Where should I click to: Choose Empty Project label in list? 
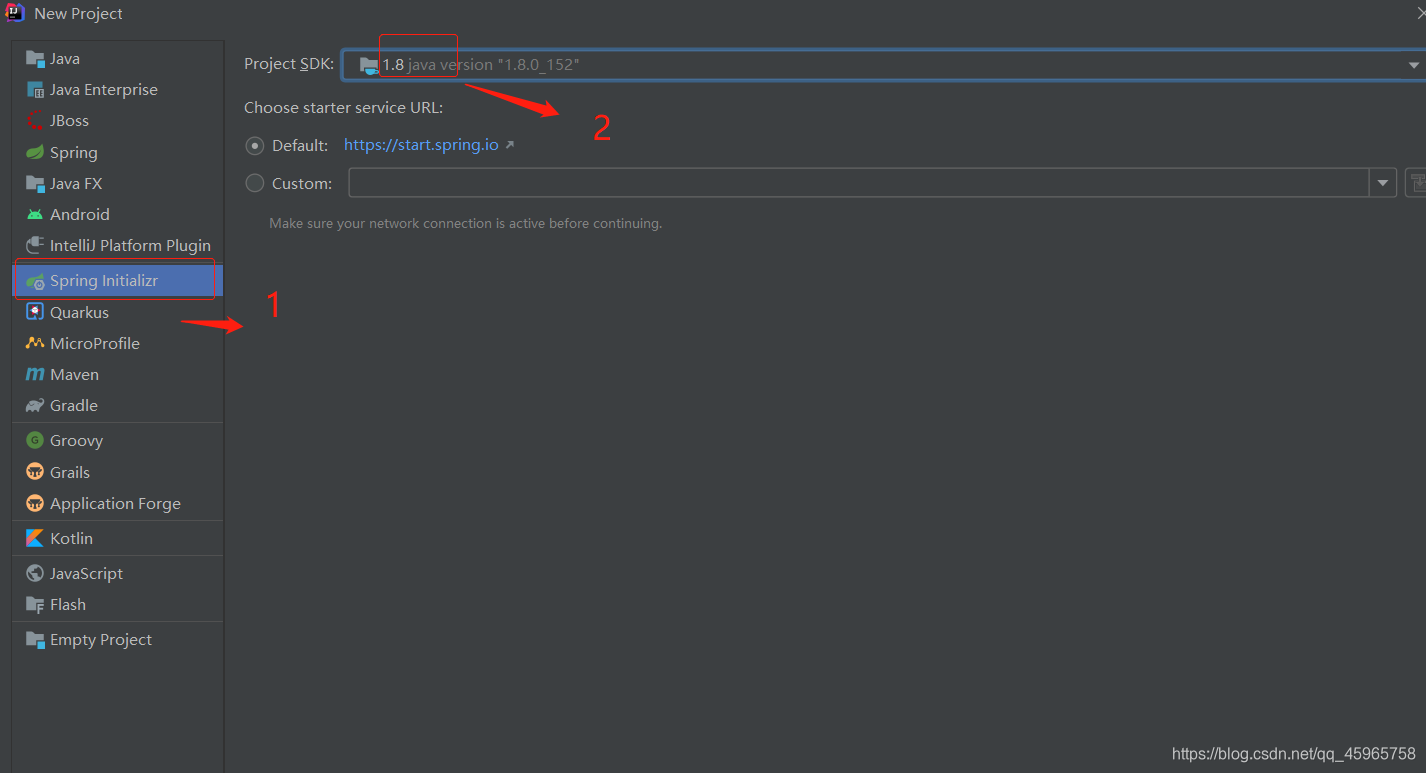(x=101, y=640)
